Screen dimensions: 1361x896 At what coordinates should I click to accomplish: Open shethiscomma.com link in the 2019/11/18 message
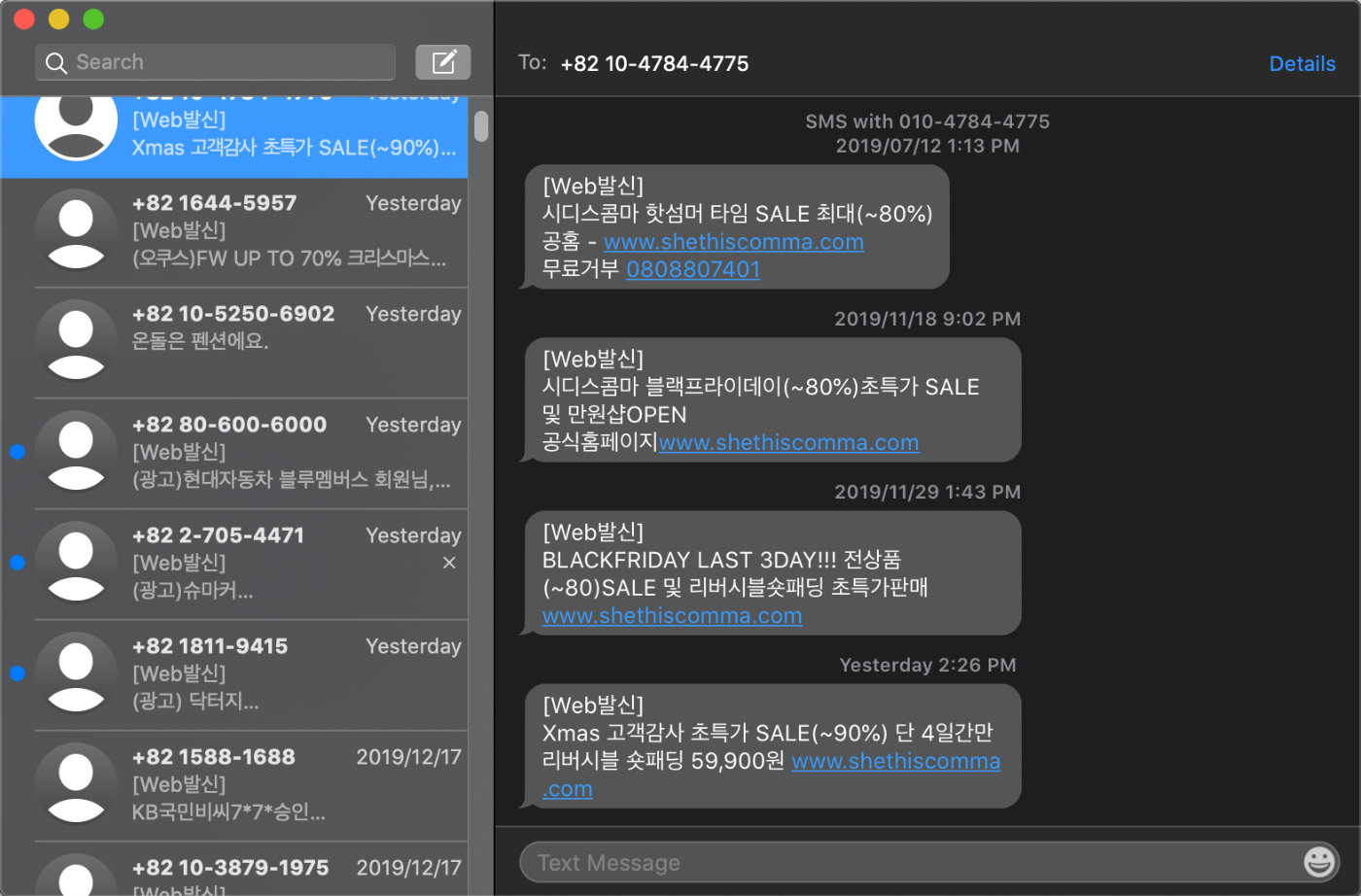coord(788,443)
